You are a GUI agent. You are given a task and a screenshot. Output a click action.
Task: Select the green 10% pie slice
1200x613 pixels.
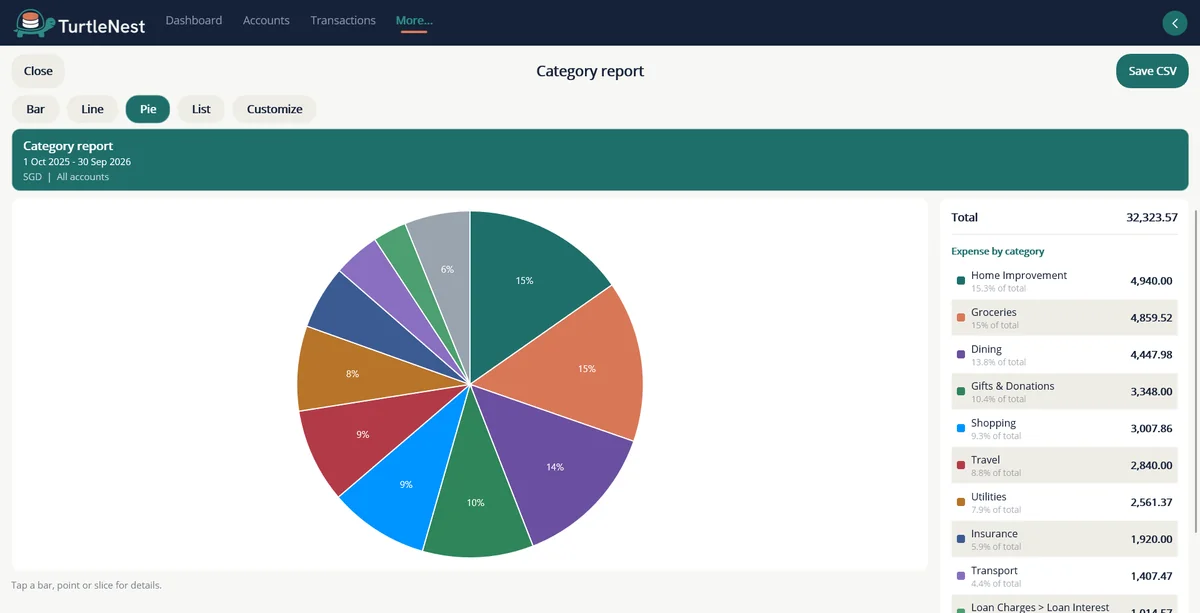pos(475,502)
